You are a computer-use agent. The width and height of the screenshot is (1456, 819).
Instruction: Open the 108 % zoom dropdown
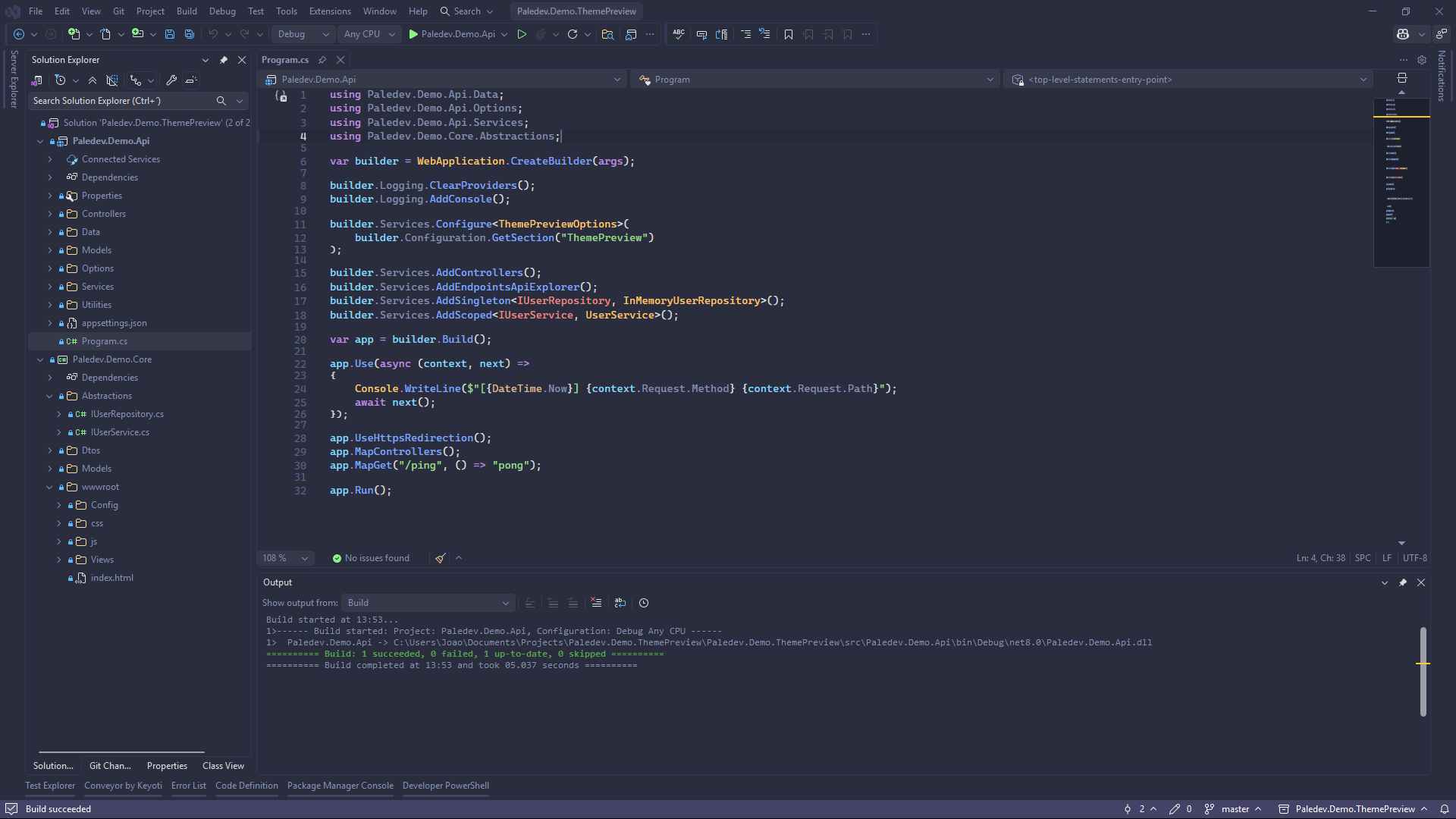point(285,558)
